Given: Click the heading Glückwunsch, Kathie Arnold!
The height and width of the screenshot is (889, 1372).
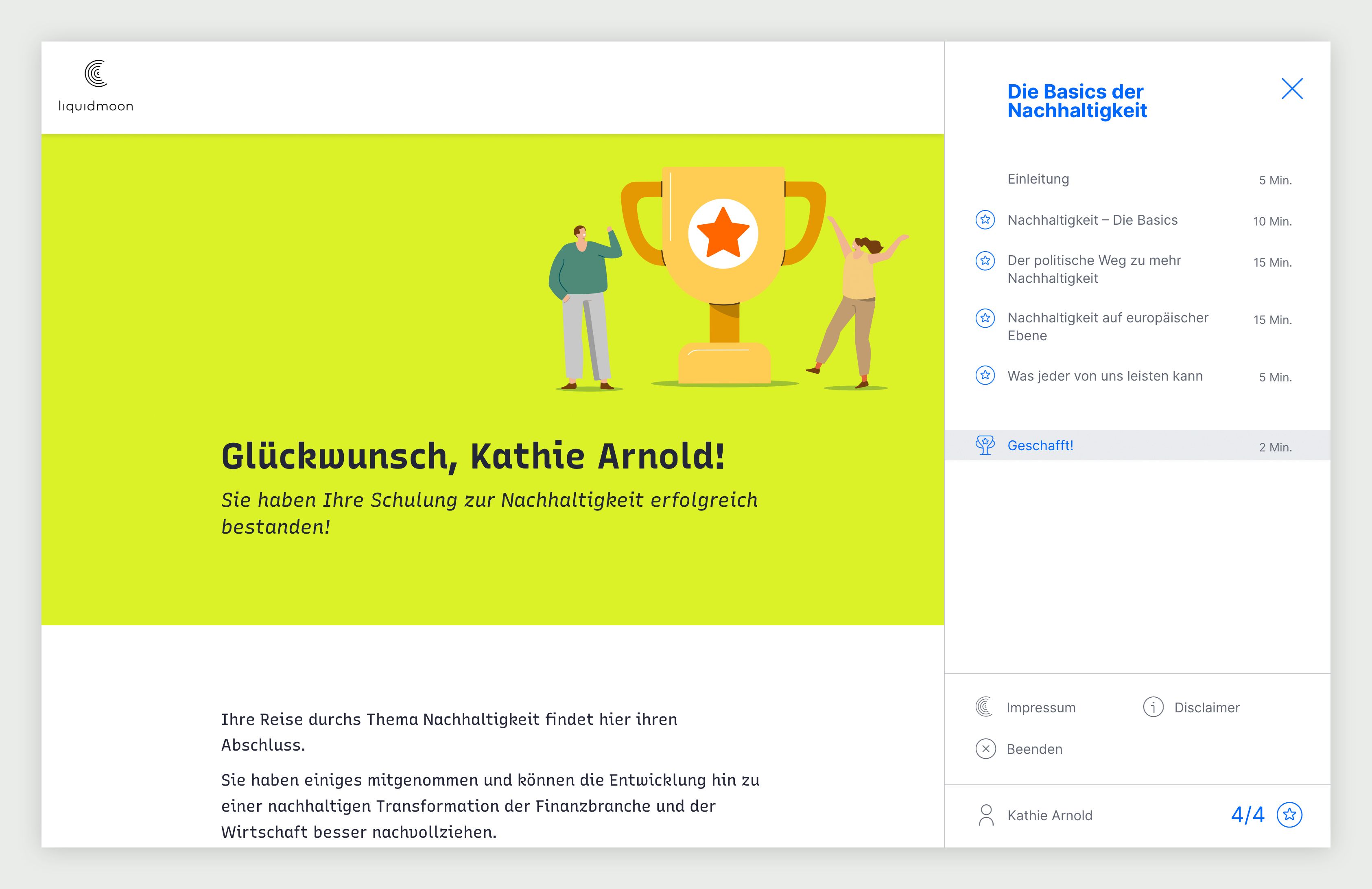Looking at the screenshot, I should 473,456.
